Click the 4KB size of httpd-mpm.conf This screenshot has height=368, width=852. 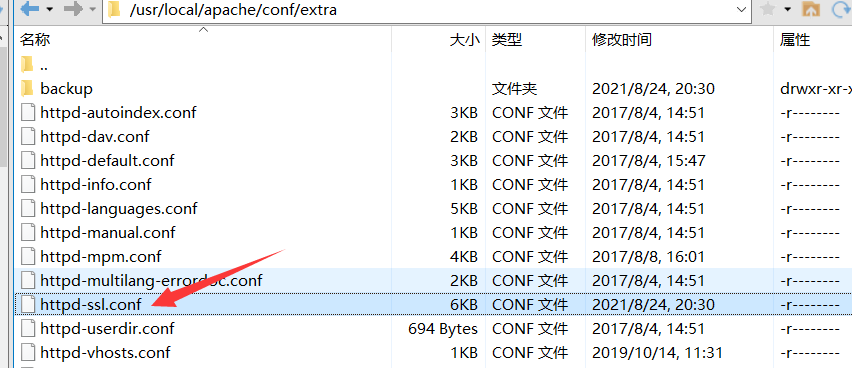[464, 257]
